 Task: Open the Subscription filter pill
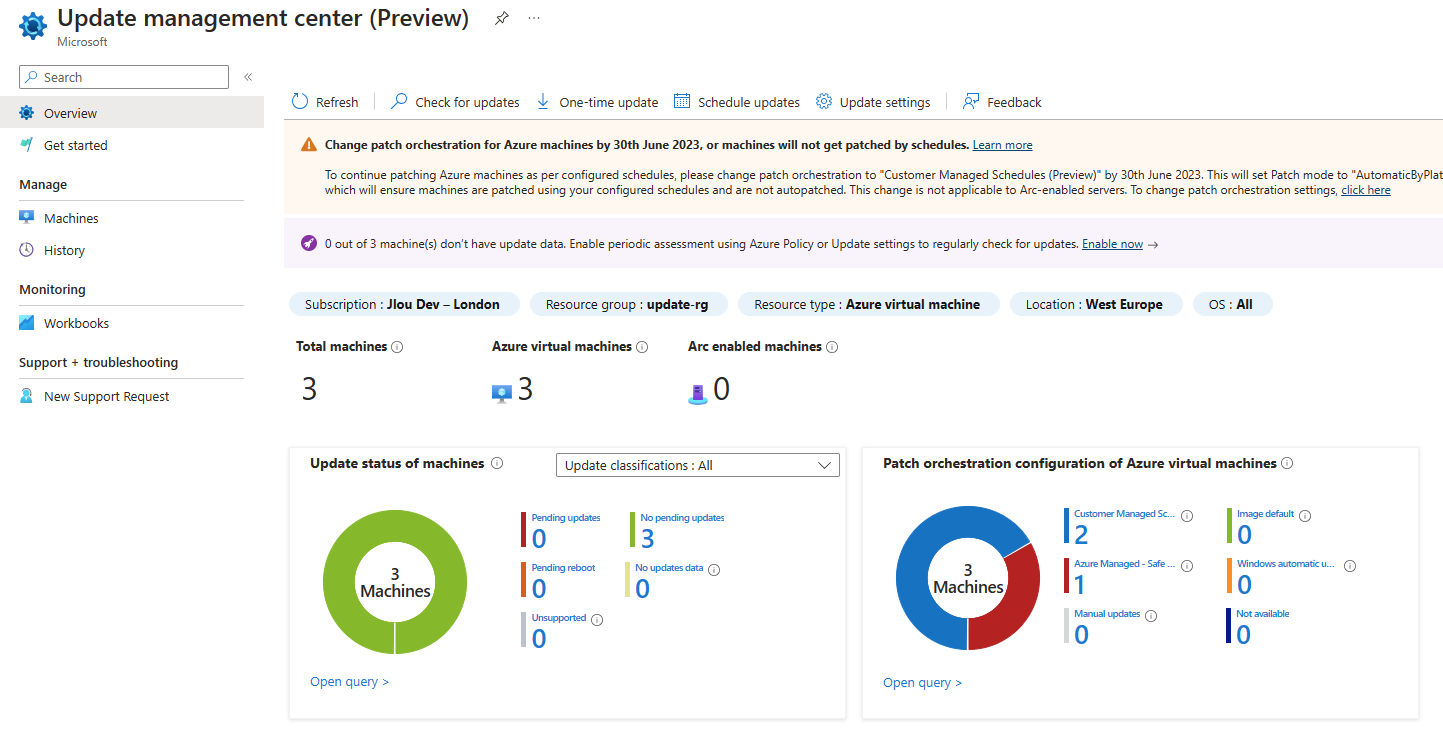pyautogui.click(x=402, y=304)
